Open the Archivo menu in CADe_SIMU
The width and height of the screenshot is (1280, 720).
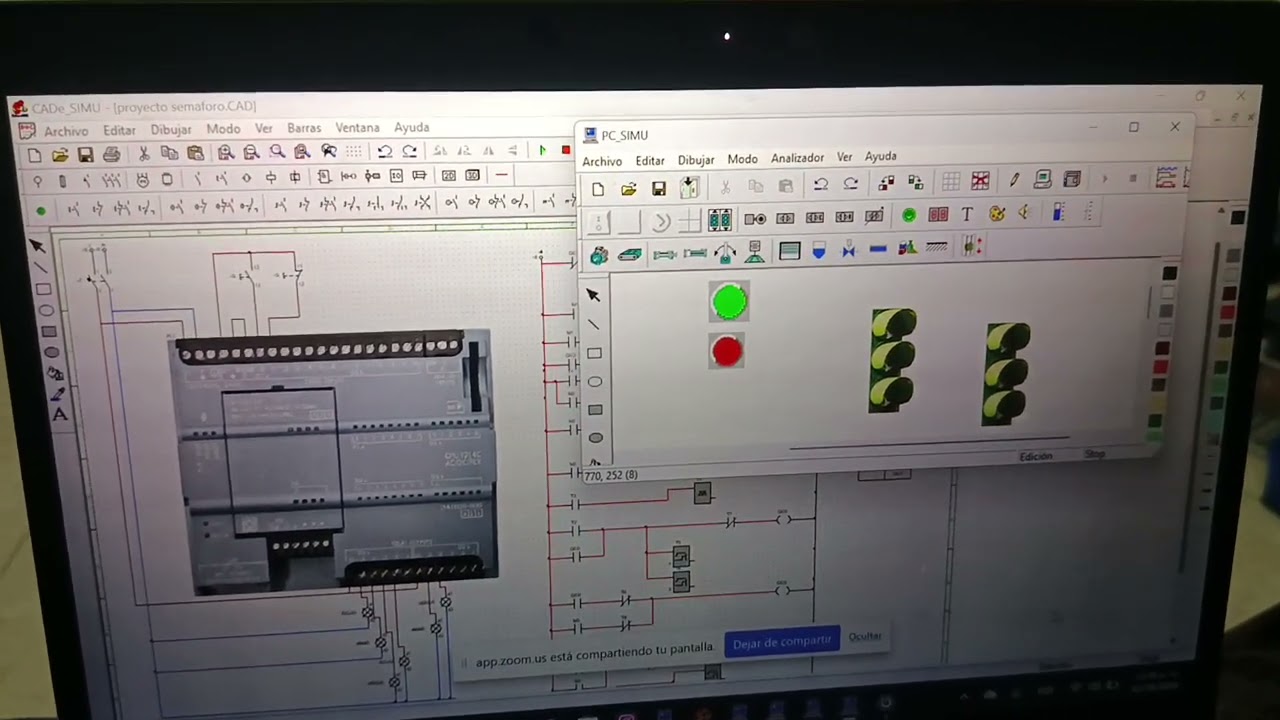66,131
